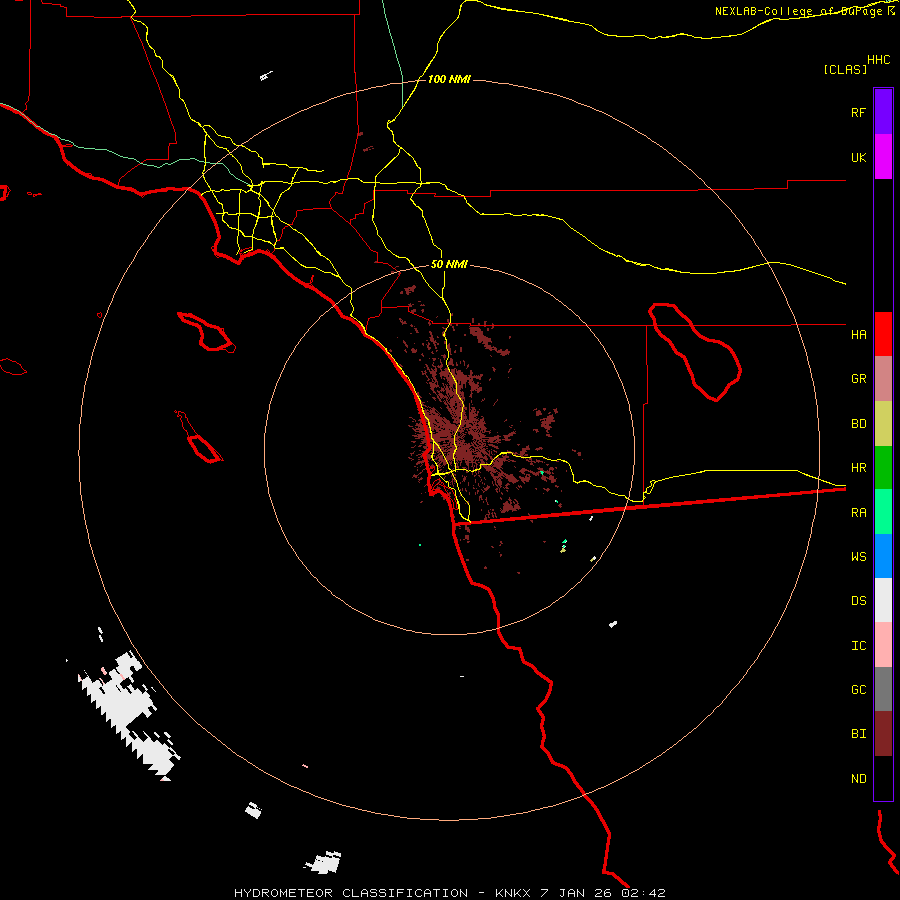Click the 100 NMI range ring label

(x=449, y=79)
